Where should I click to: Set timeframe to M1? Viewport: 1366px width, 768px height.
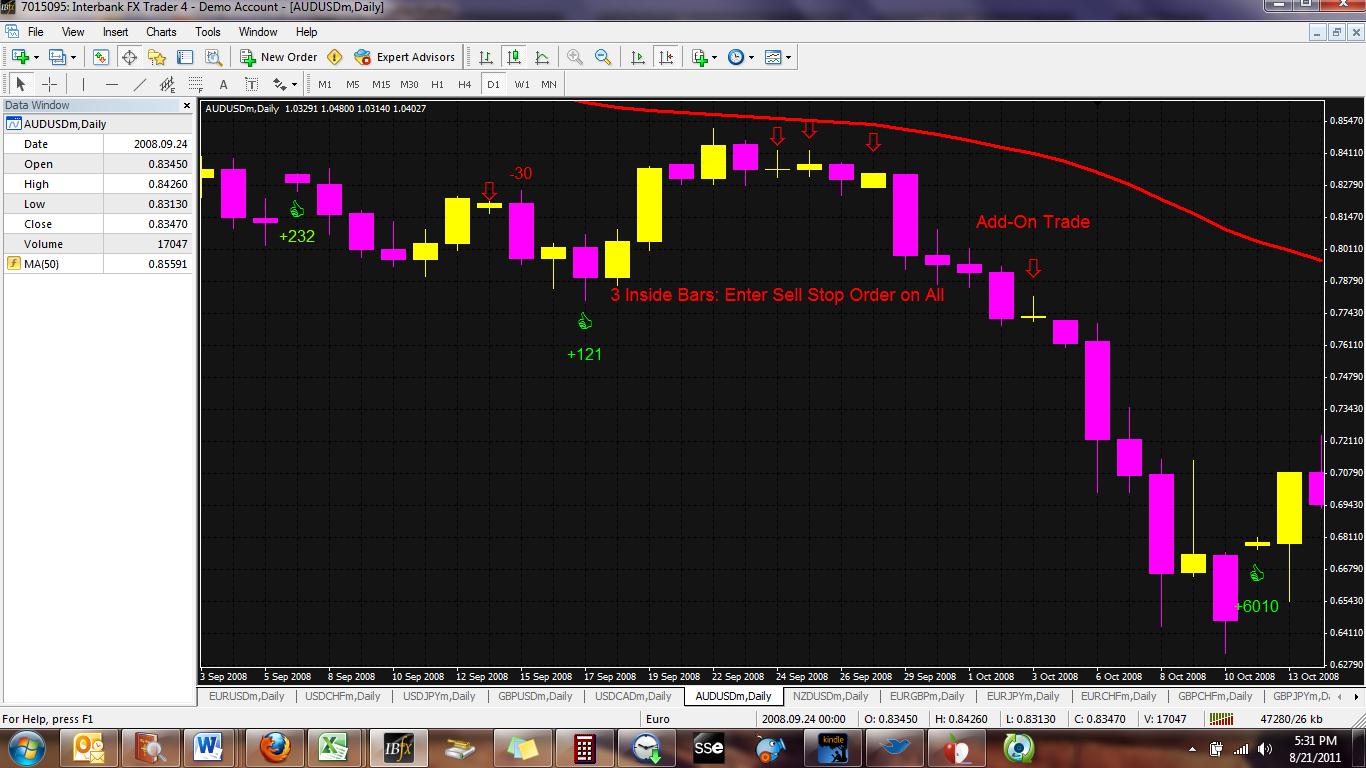tap(325, 84)
